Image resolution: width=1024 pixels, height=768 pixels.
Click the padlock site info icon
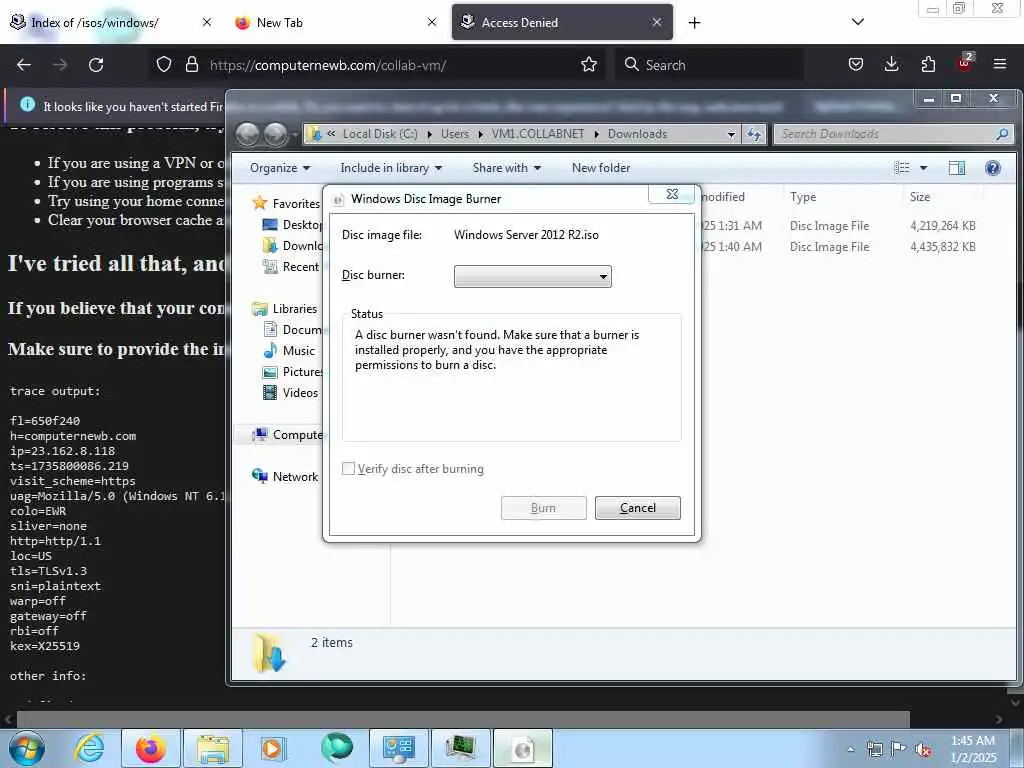click(191, 65)
